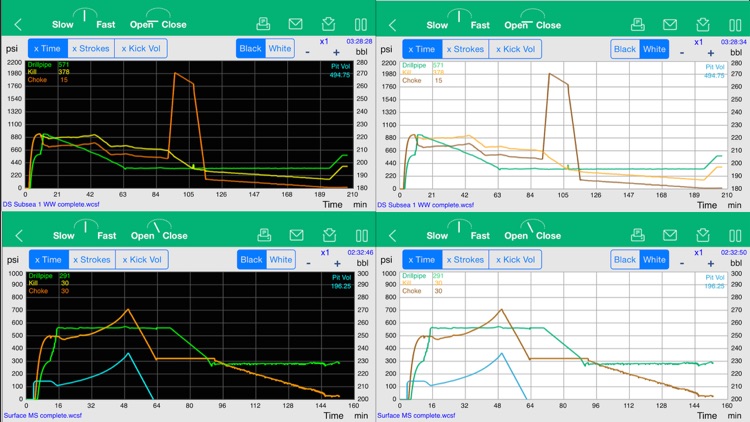Email the black Surface MS chart
This screenshot has width=750, height=422.
(x=297, y=235)
